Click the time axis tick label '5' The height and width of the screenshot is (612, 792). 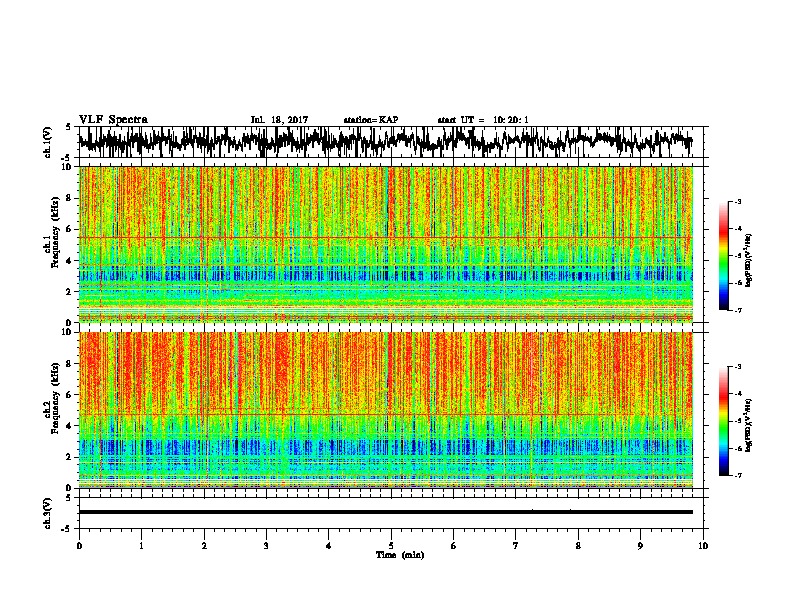click(x=391, y=545)
